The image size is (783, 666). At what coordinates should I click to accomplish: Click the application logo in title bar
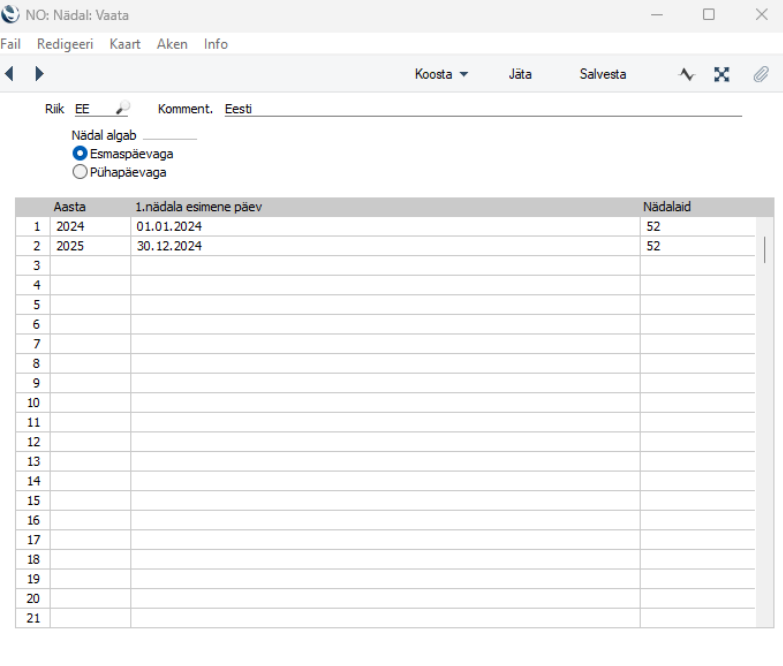pos(10,14)
